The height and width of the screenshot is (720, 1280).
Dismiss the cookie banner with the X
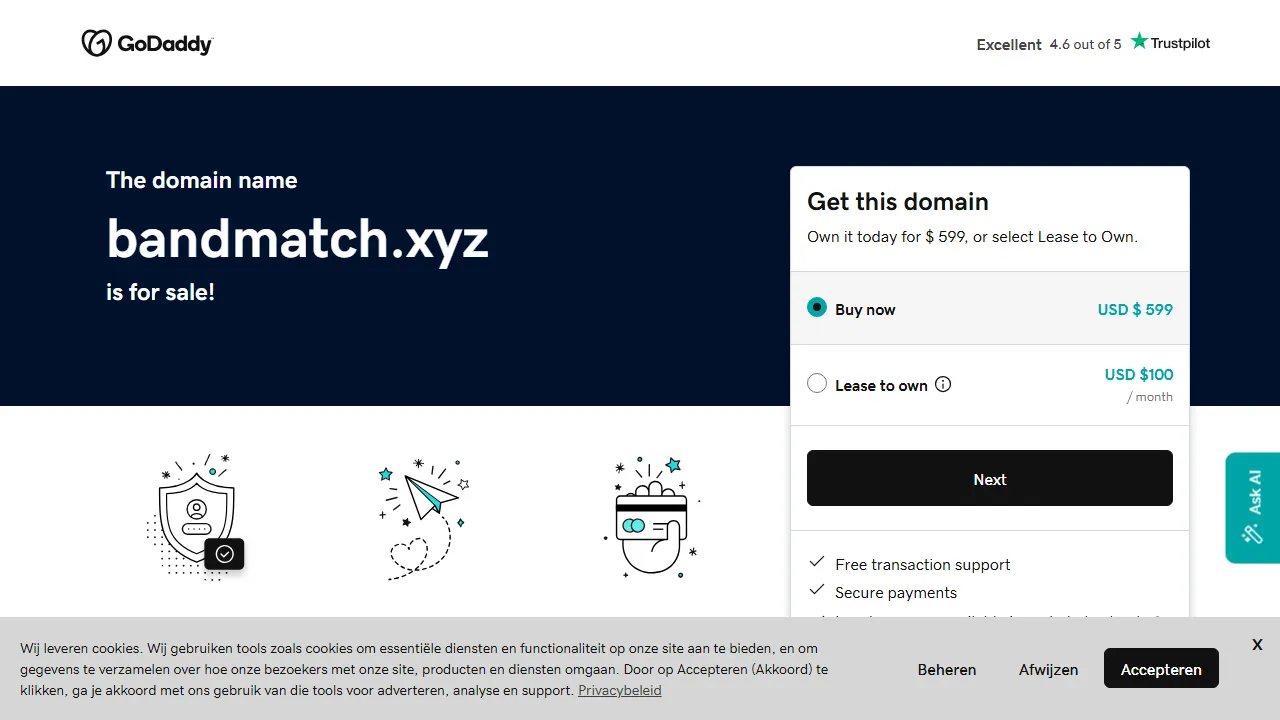point(1257,644)
